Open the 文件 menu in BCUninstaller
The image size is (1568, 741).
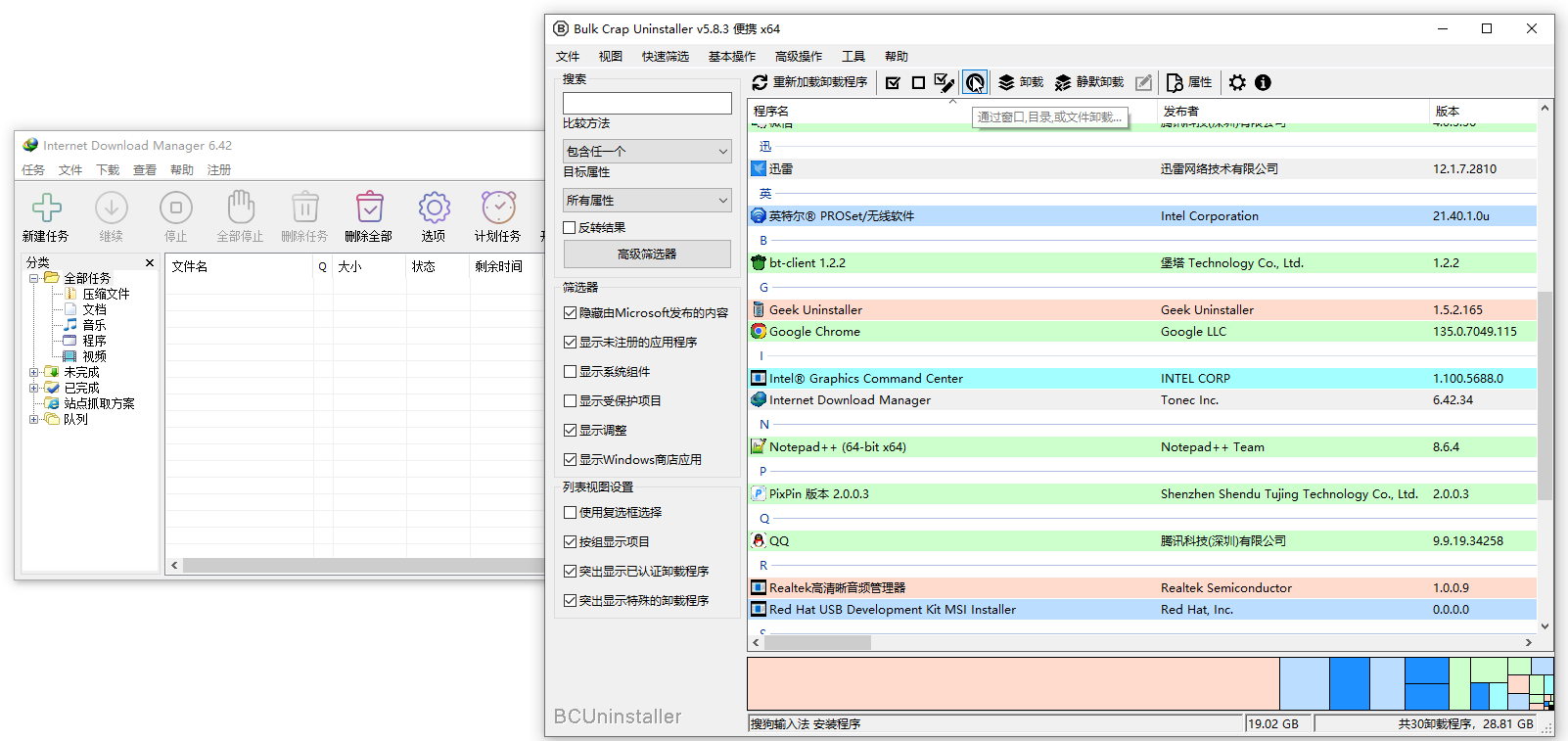(x=568, y=57)
